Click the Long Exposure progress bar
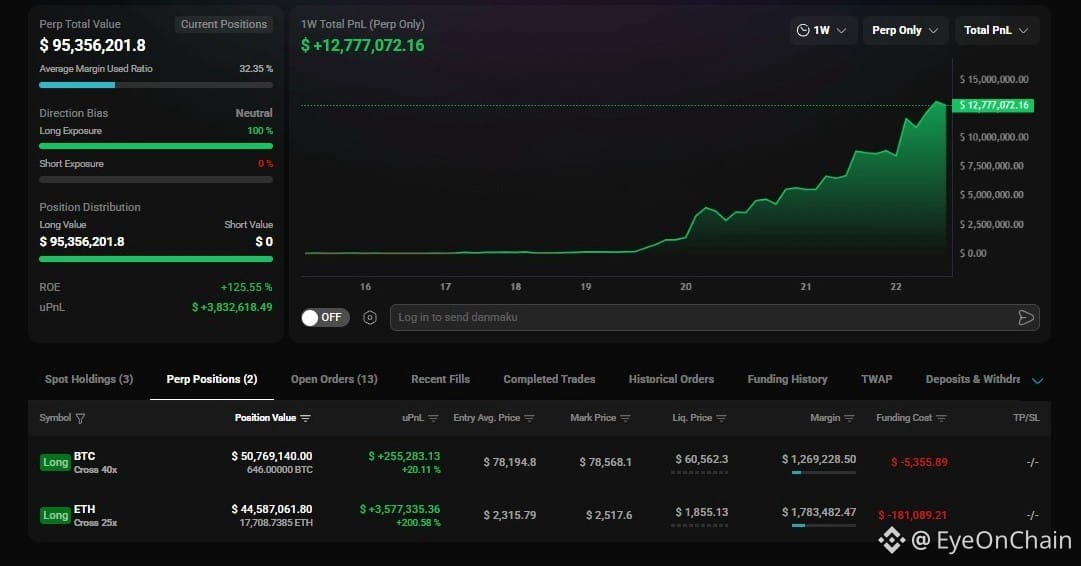The height and width of the screenshot is (566, 1081). [x=156, y=146]
